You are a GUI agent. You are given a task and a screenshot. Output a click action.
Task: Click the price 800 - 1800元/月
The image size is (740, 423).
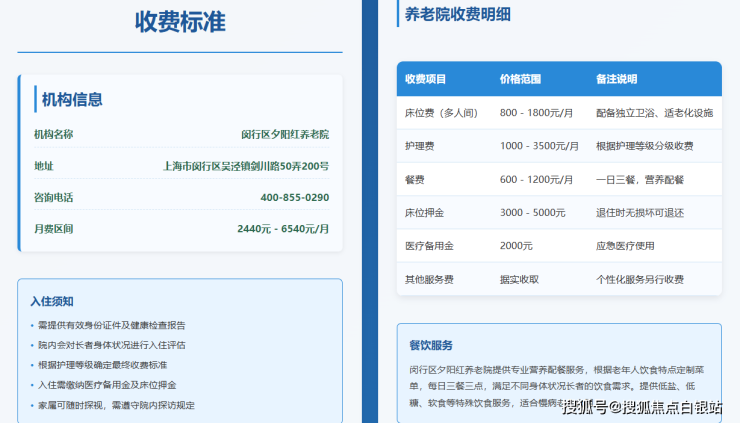[x=536, y=113]
